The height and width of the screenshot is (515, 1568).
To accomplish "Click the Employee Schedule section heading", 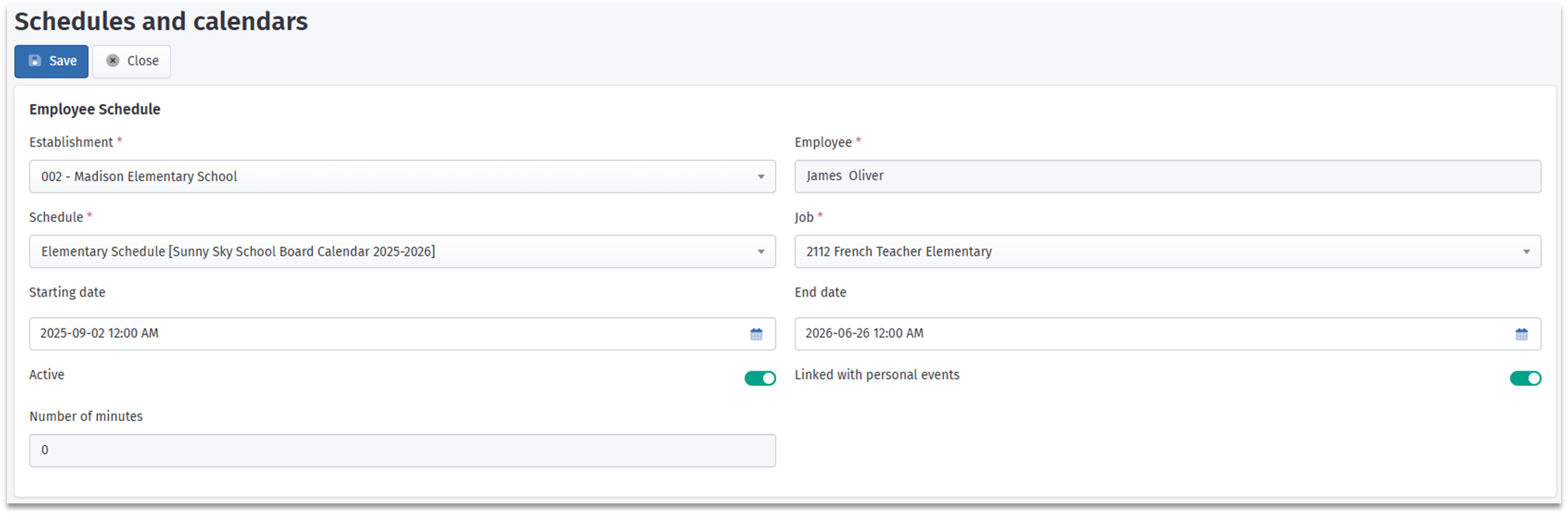I will (95, 110).
